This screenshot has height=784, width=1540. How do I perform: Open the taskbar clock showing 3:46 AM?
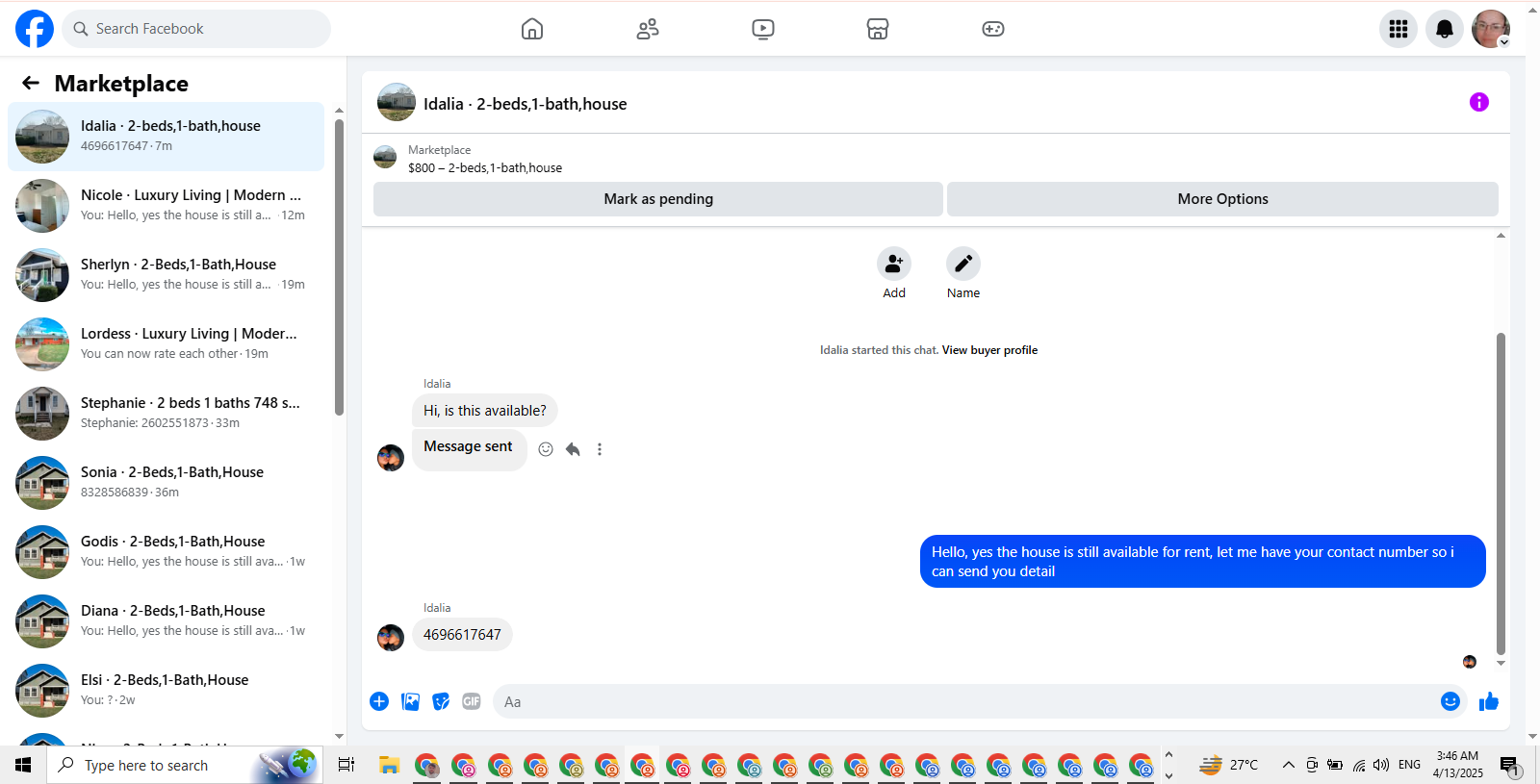1457,765
